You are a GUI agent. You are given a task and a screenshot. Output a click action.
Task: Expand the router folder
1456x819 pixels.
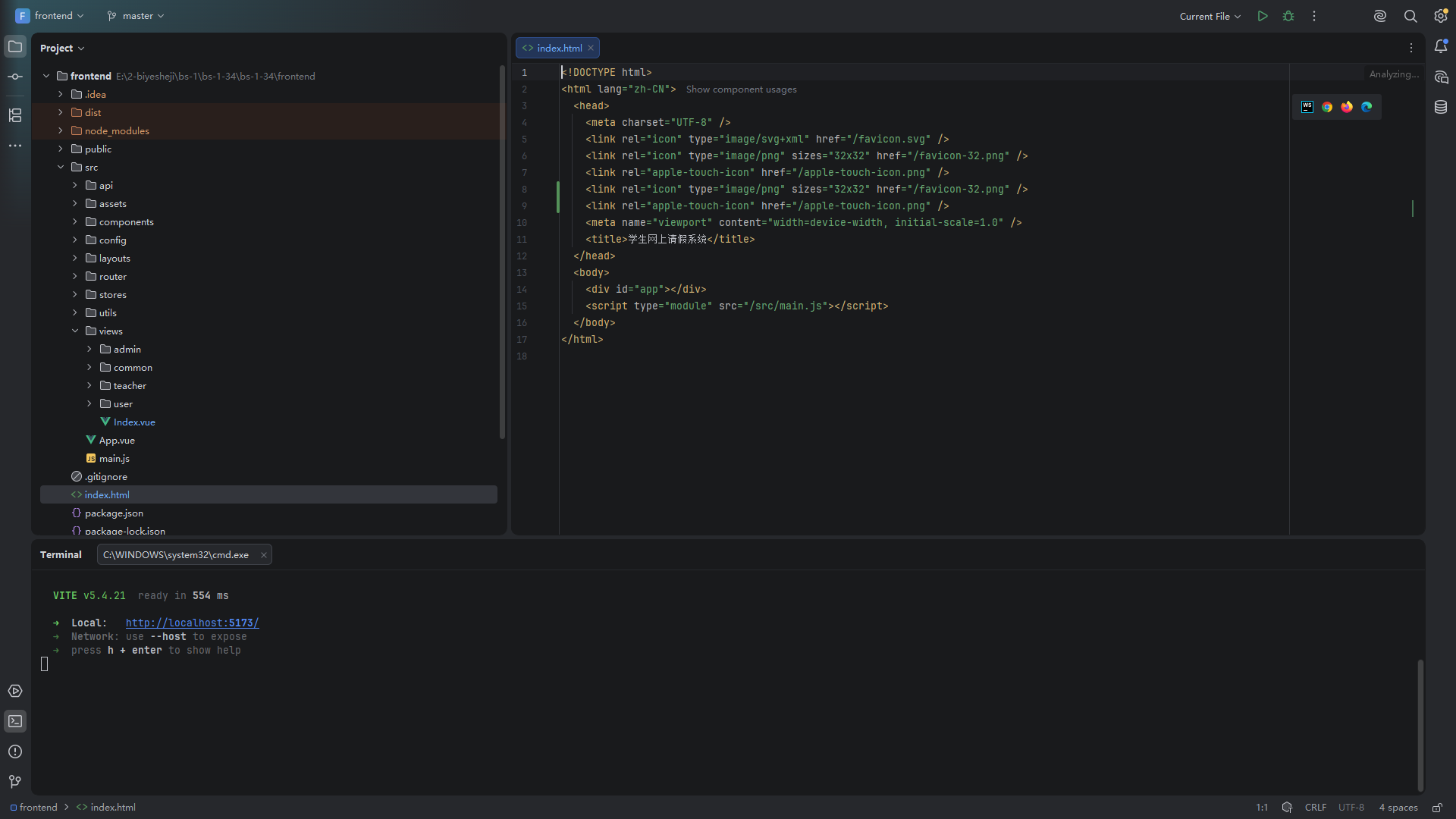(75, 277)
